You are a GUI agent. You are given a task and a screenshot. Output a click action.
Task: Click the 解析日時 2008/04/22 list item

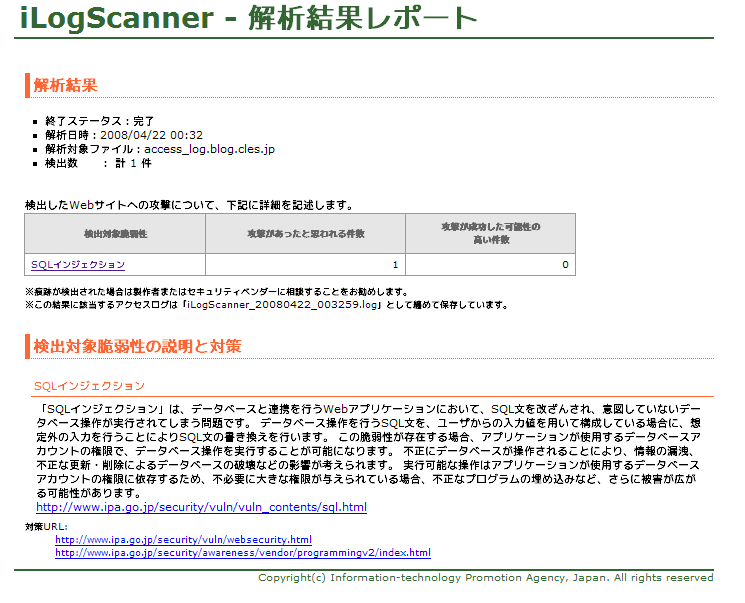[123, 135]
